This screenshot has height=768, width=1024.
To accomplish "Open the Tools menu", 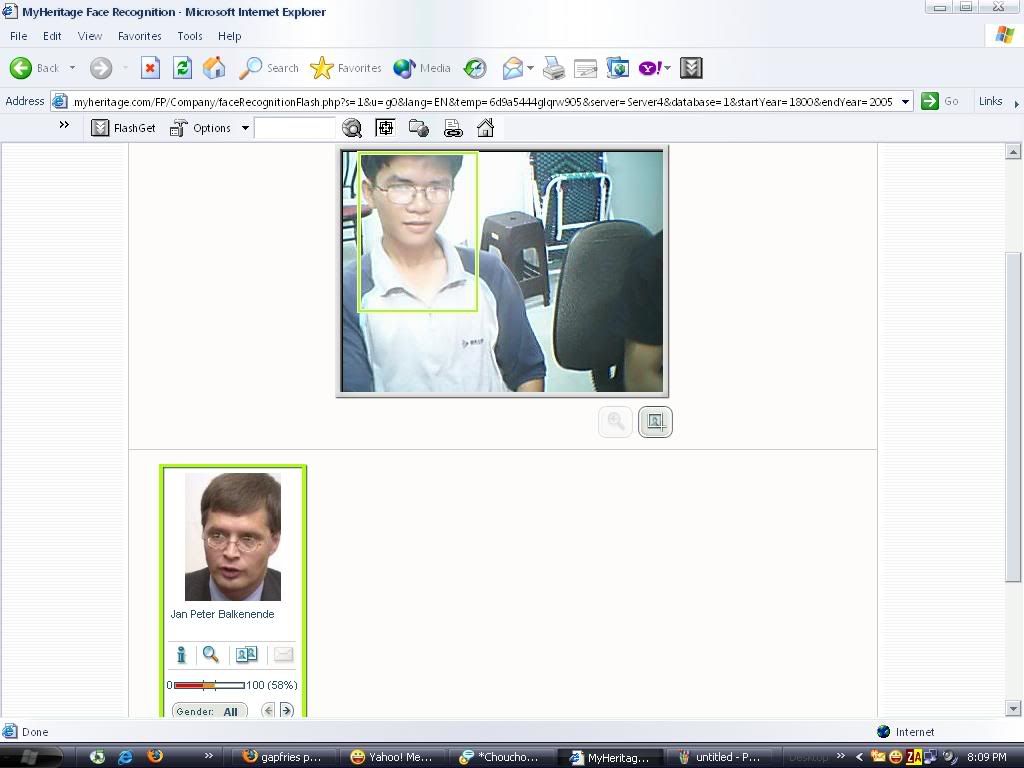I will click(190, 37).
